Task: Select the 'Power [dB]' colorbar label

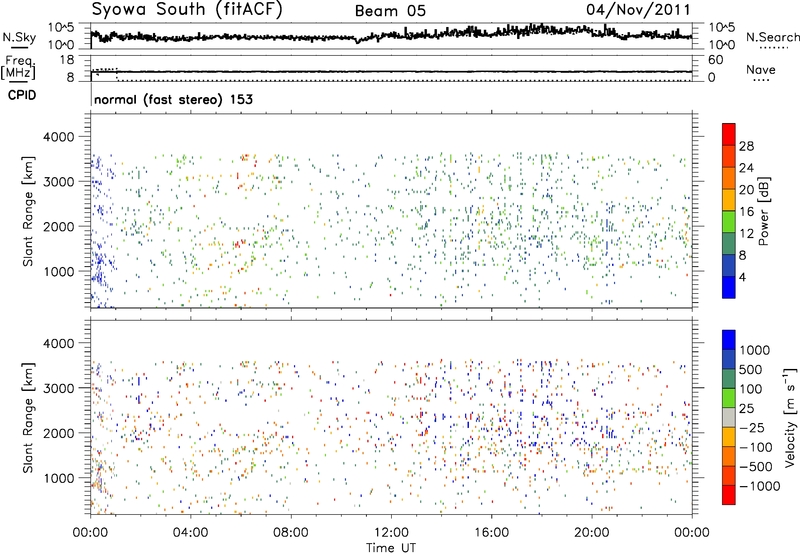Action: click(764, 211)
